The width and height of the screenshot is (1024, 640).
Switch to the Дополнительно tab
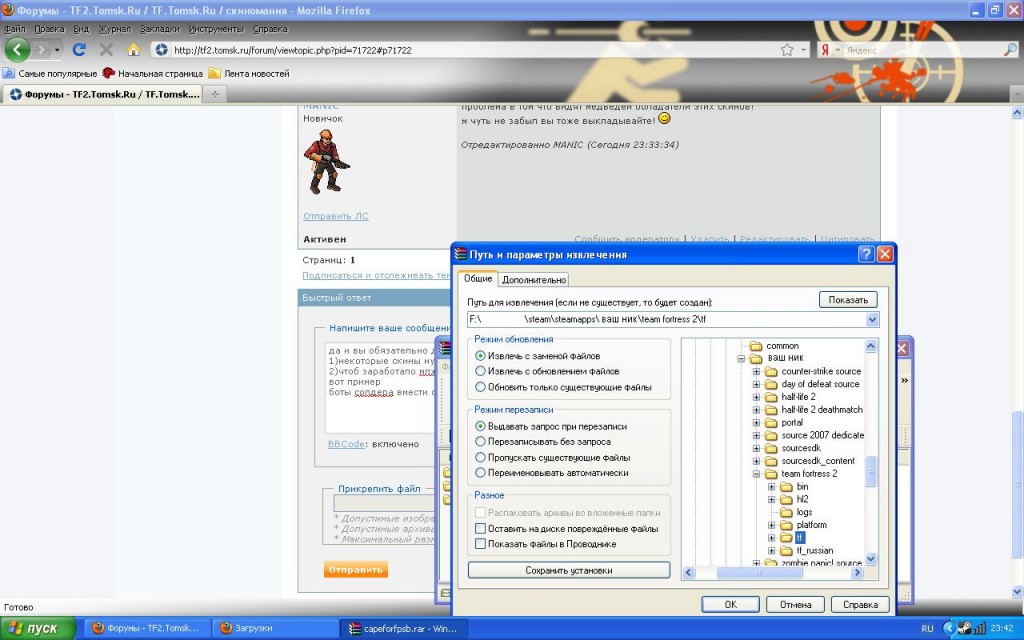[x=534, y=280]
